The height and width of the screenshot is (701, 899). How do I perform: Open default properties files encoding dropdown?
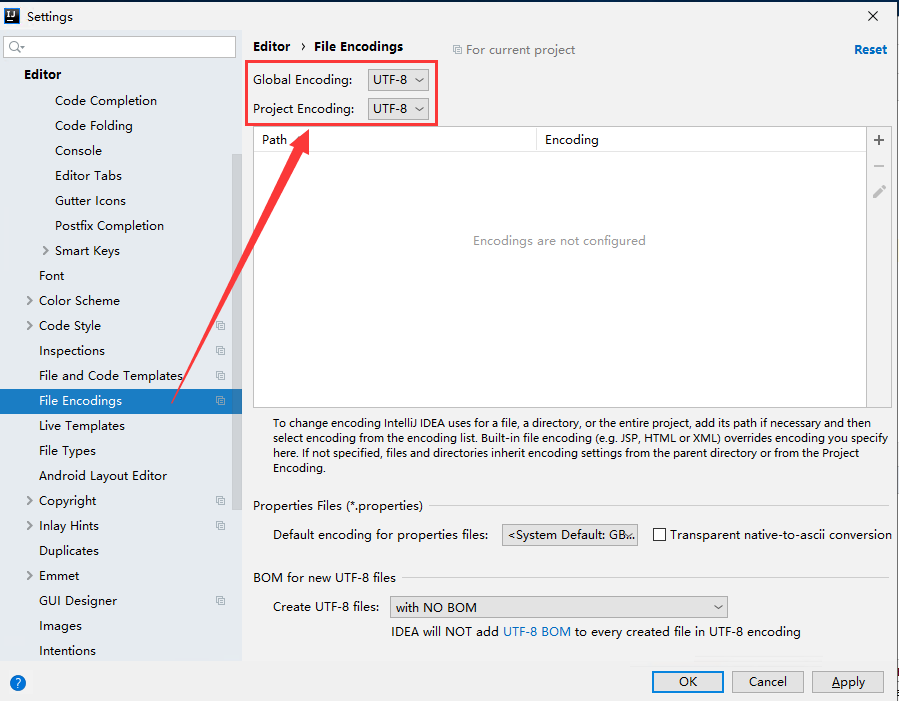[570, 535]
